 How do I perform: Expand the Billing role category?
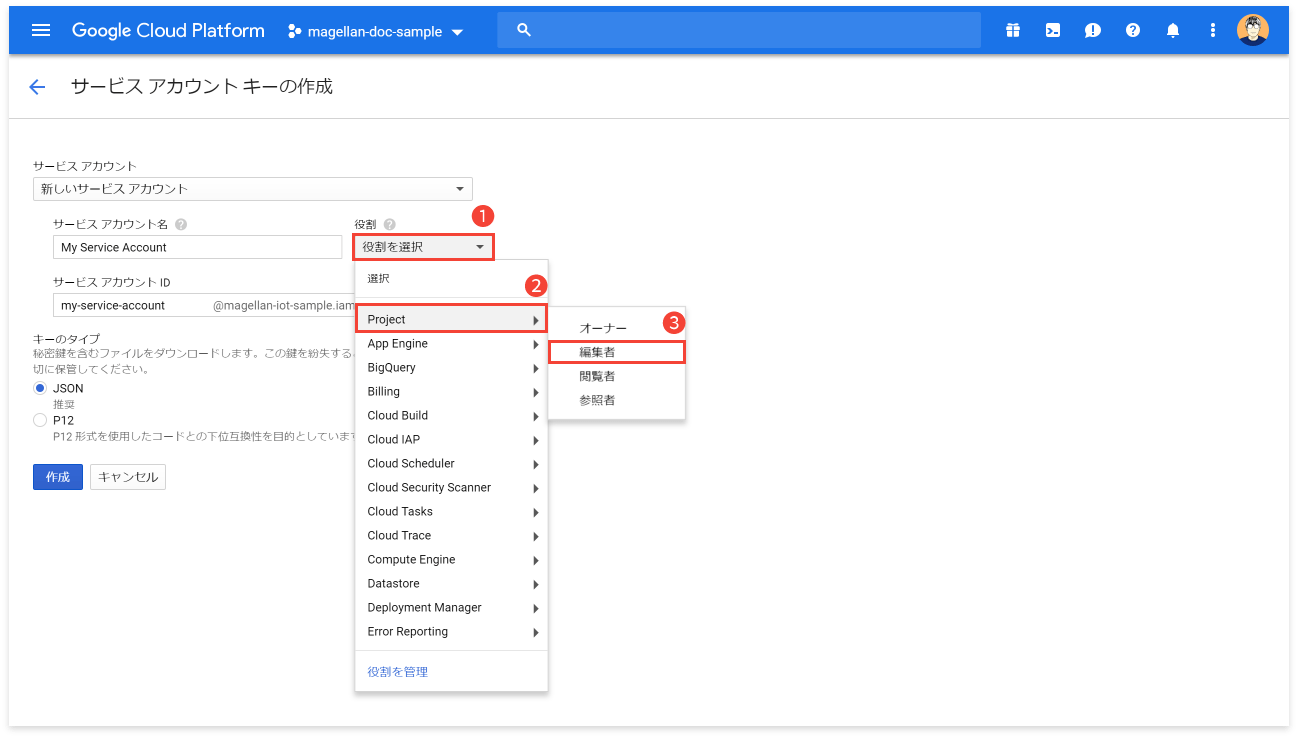click(452, 392)
